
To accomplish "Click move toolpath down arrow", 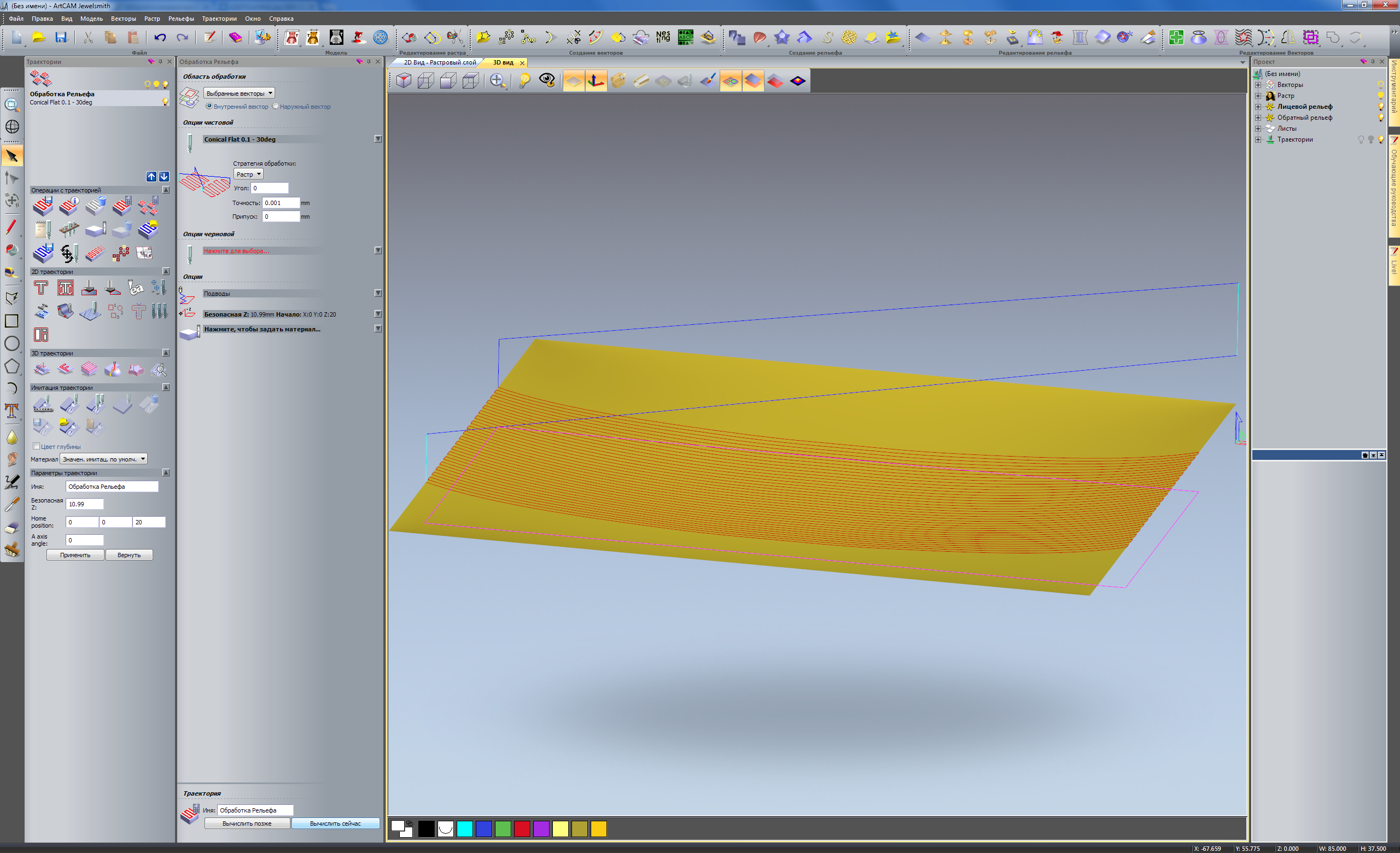I will 164,177.
